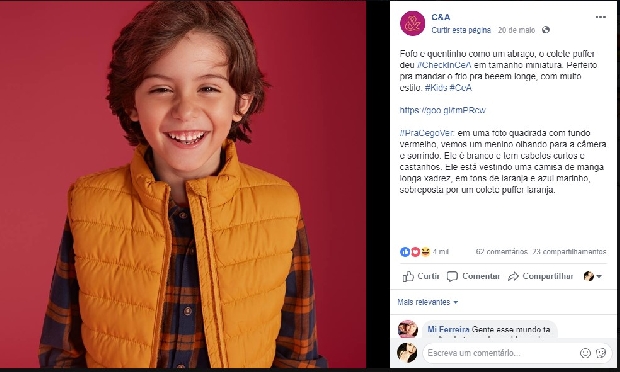Click the Comentar speech bubble icon
Image resolution: width=620 pixels, height=372 pixels.
click(x=452, y=276)
